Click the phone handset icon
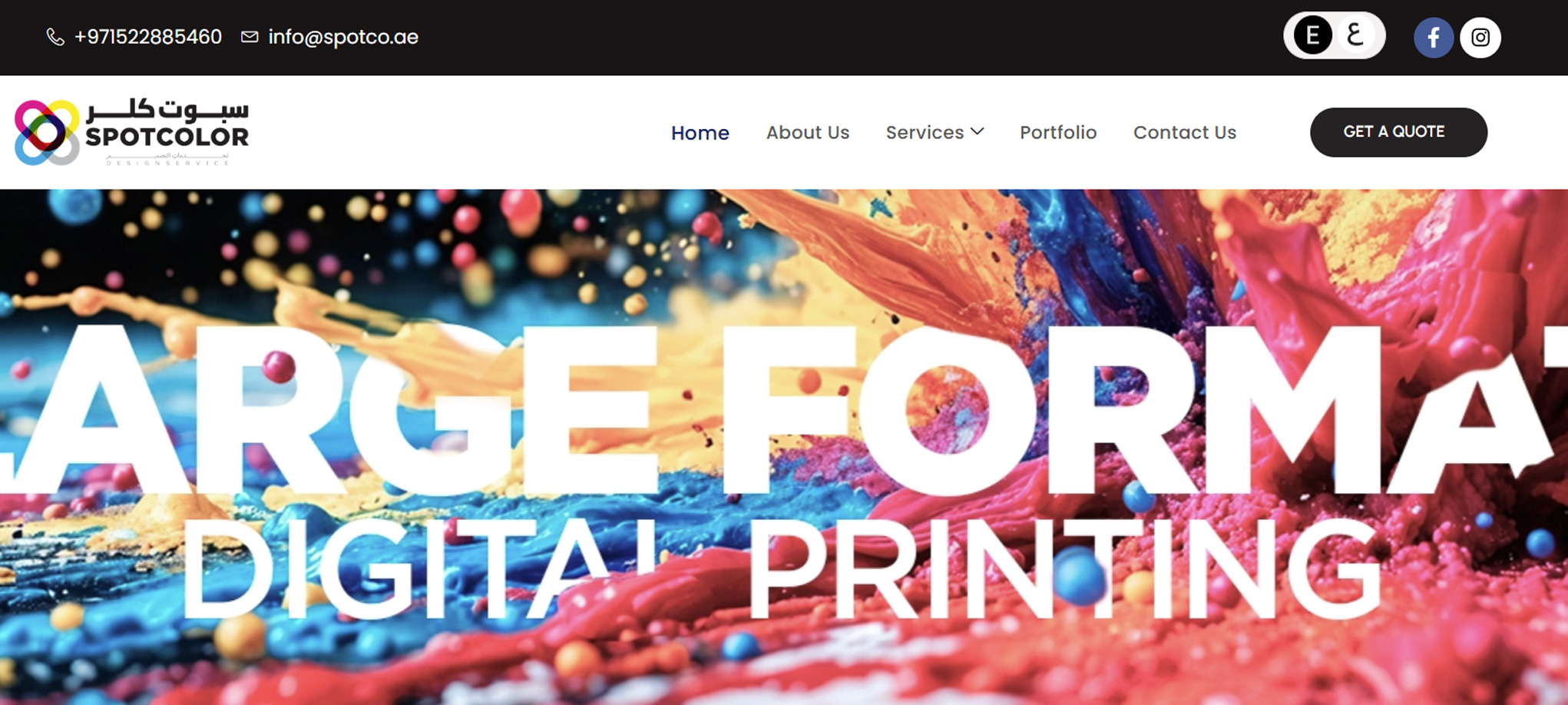The image size is (1568, 705). (55, 37)
